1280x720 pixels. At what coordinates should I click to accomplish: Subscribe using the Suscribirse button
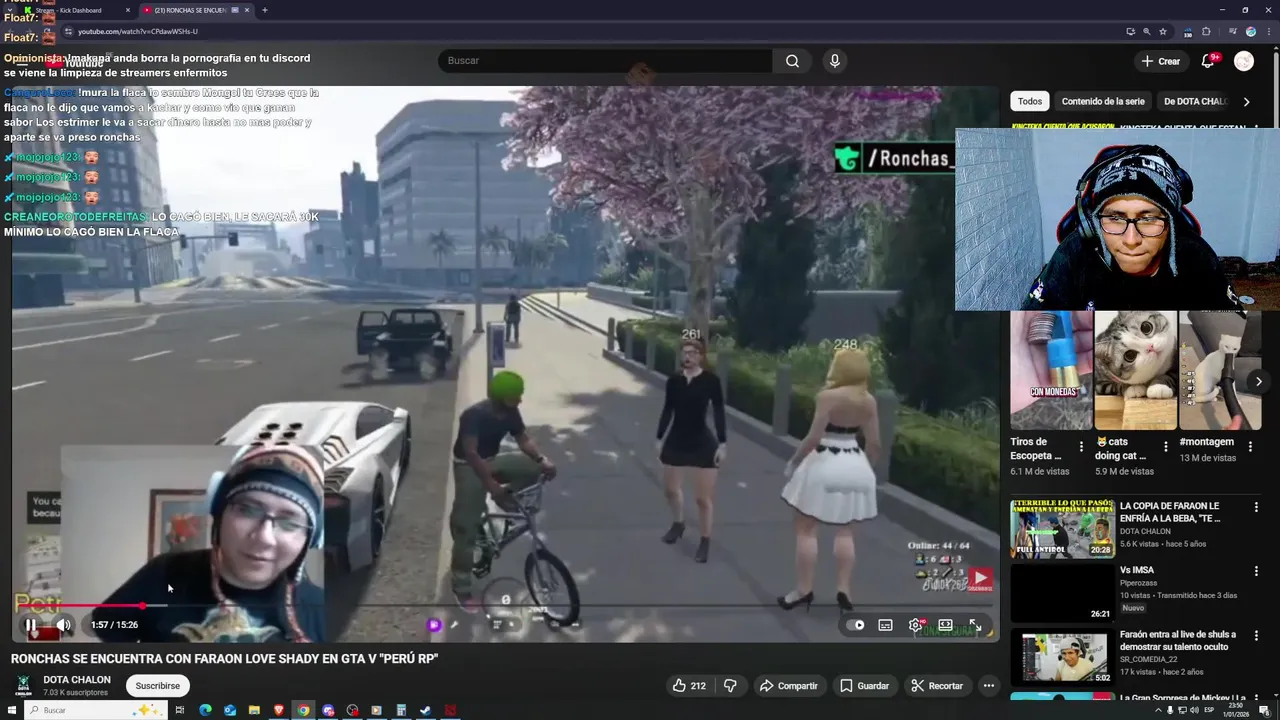pyautogui.click(x=157, y=686)
